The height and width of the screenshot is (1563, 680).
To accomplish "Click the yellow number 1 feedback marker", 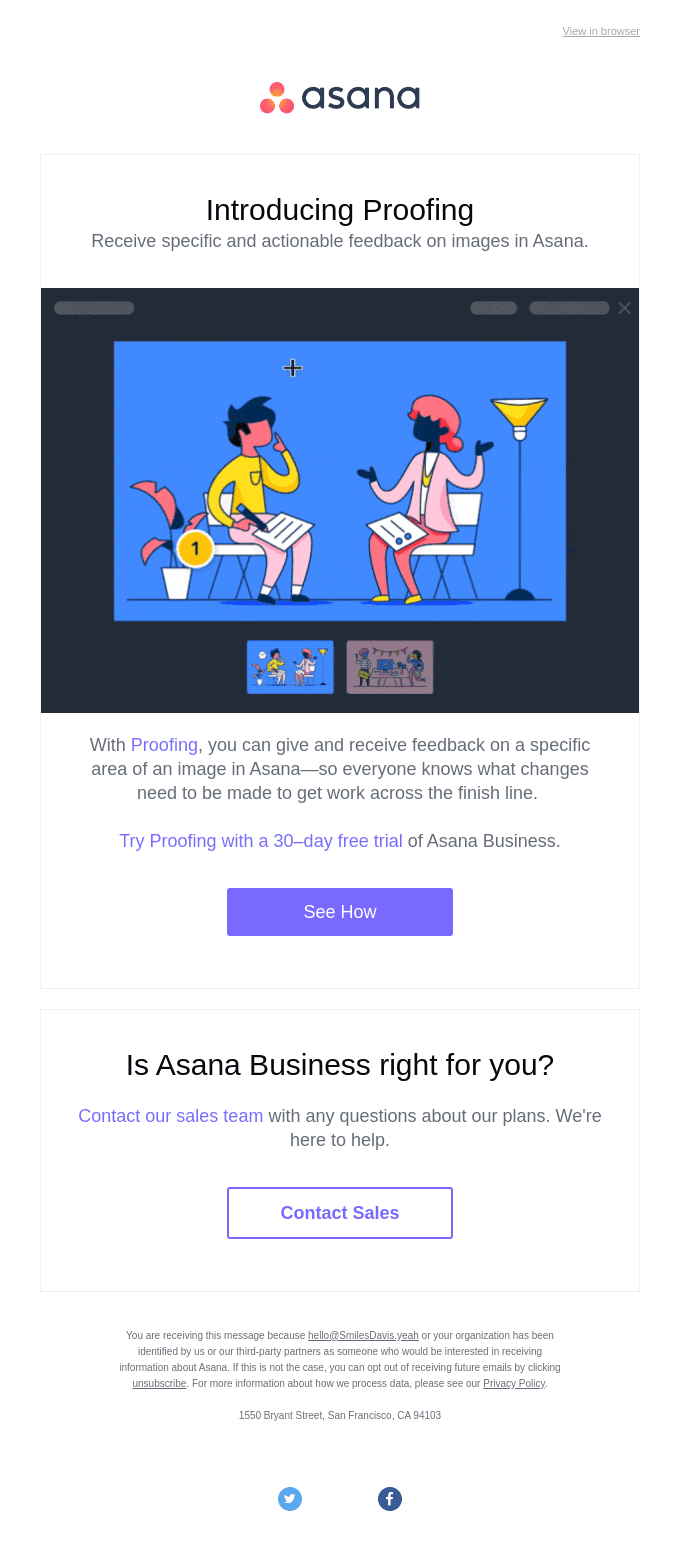I will pyautogui.click(x=195, y=548).
